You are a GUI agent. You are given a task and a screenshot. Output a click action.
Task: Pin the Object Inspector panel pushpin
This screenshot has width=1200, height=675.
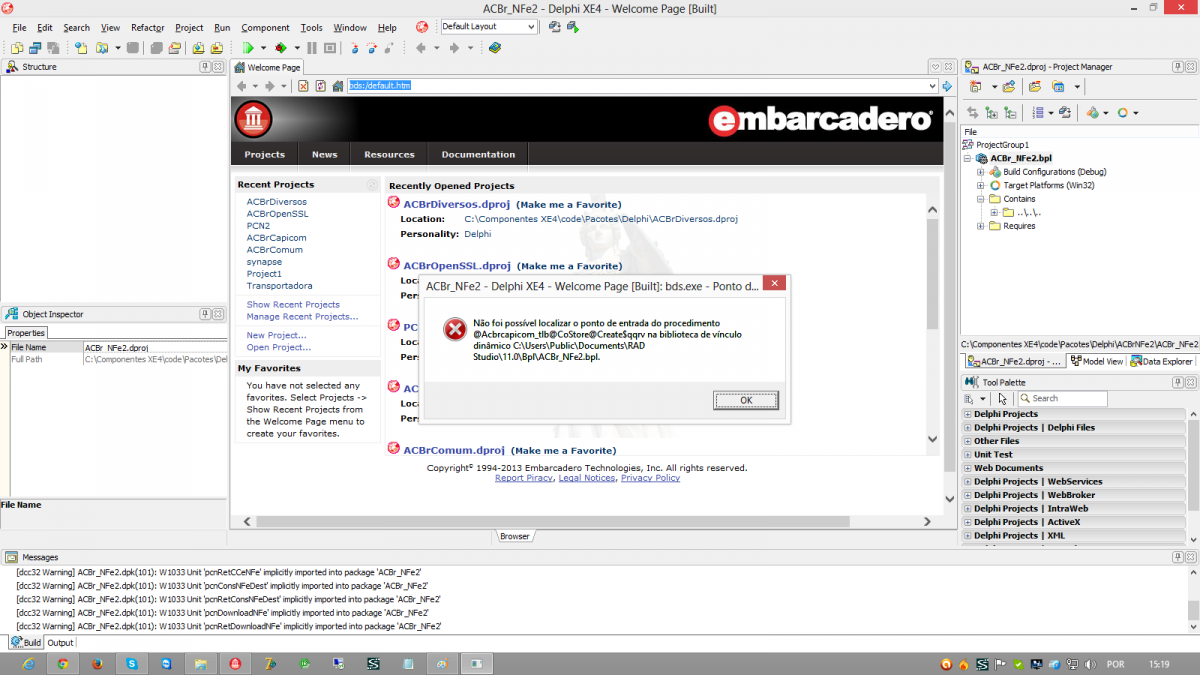pyautogui.click(x=205, y=314)
